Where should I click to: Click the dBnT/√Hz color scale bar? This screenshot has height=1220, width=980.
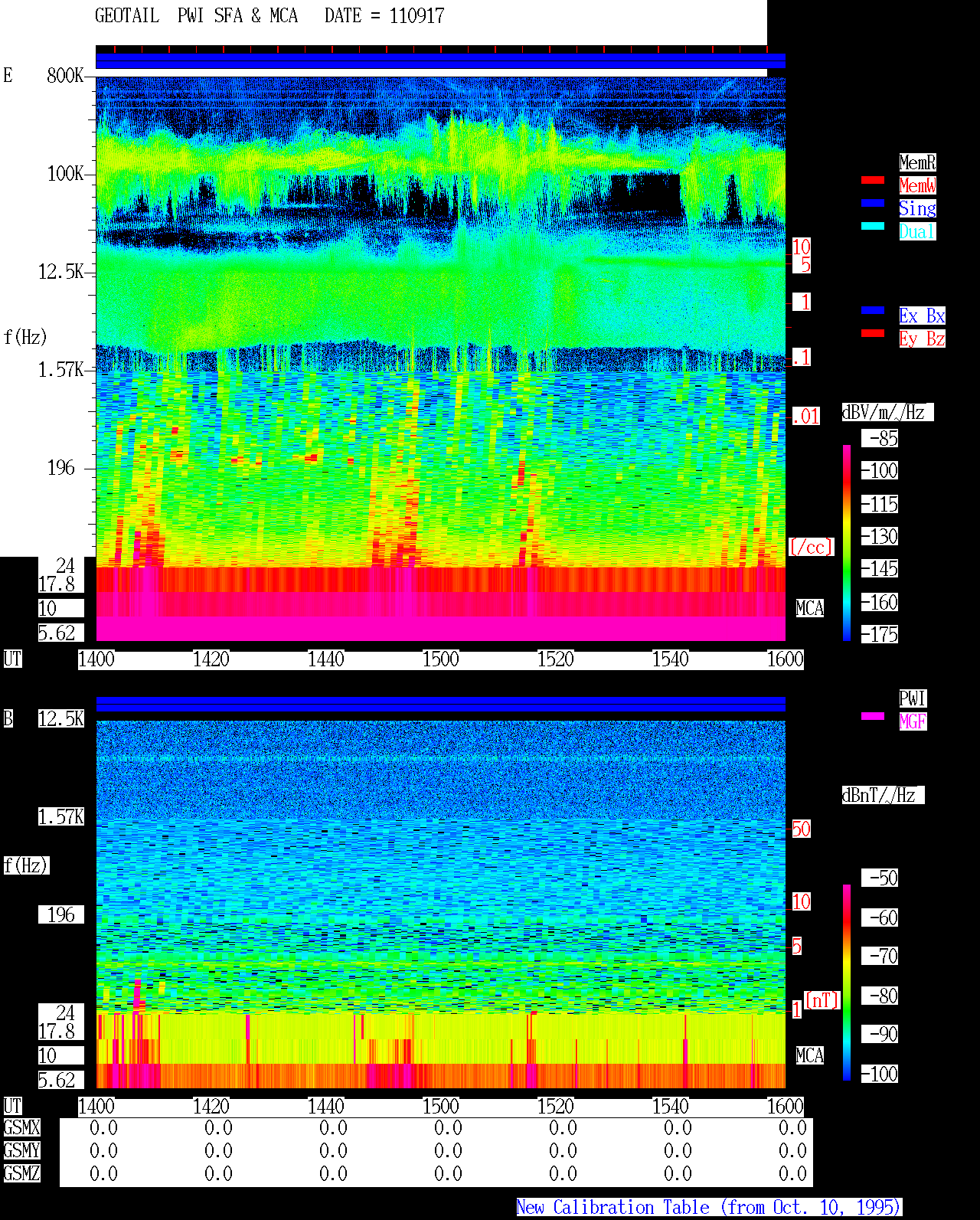coord(847,983)
